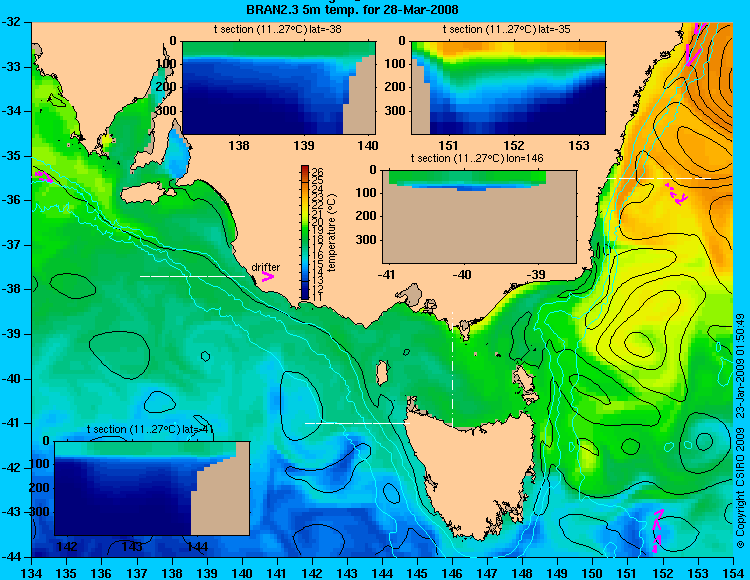Select the vertical temperature color bar
This screenshot has width=750, height=580.
tap(305, 233)
